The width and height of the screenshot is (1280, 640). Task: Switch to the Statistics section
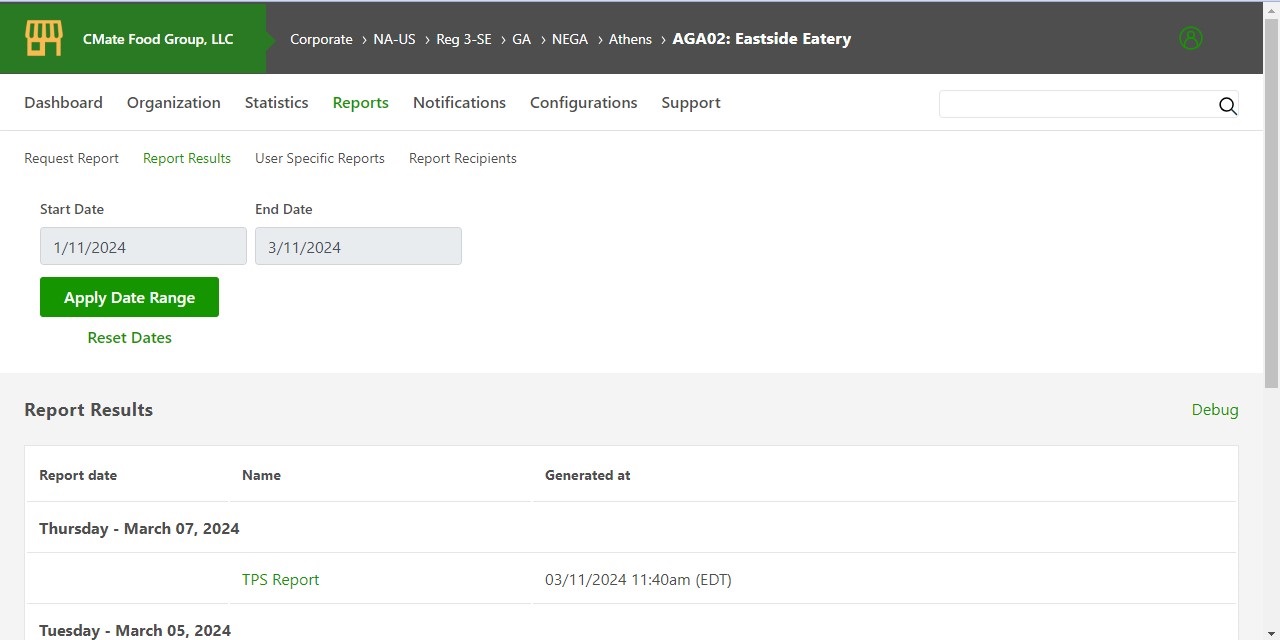[276, 102]
